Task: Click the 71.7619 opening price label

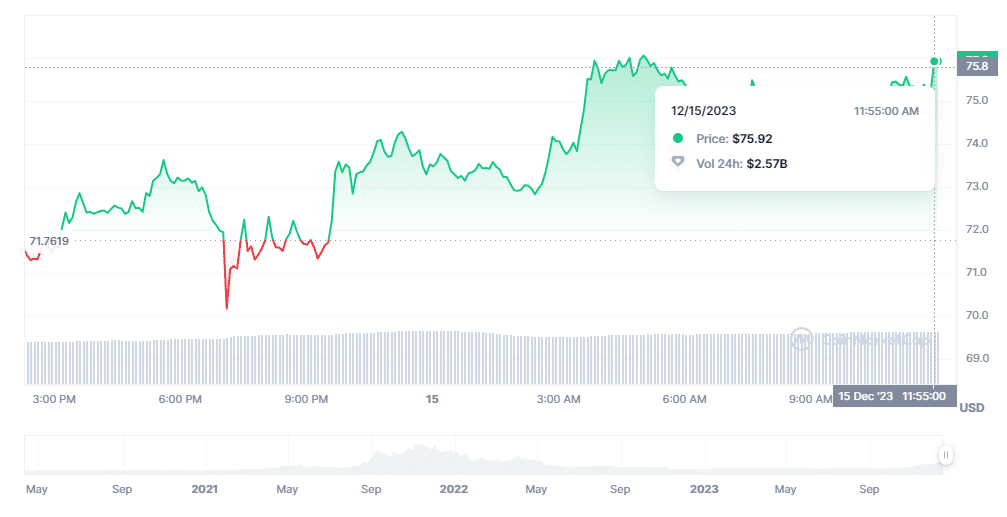Action: 49,241
